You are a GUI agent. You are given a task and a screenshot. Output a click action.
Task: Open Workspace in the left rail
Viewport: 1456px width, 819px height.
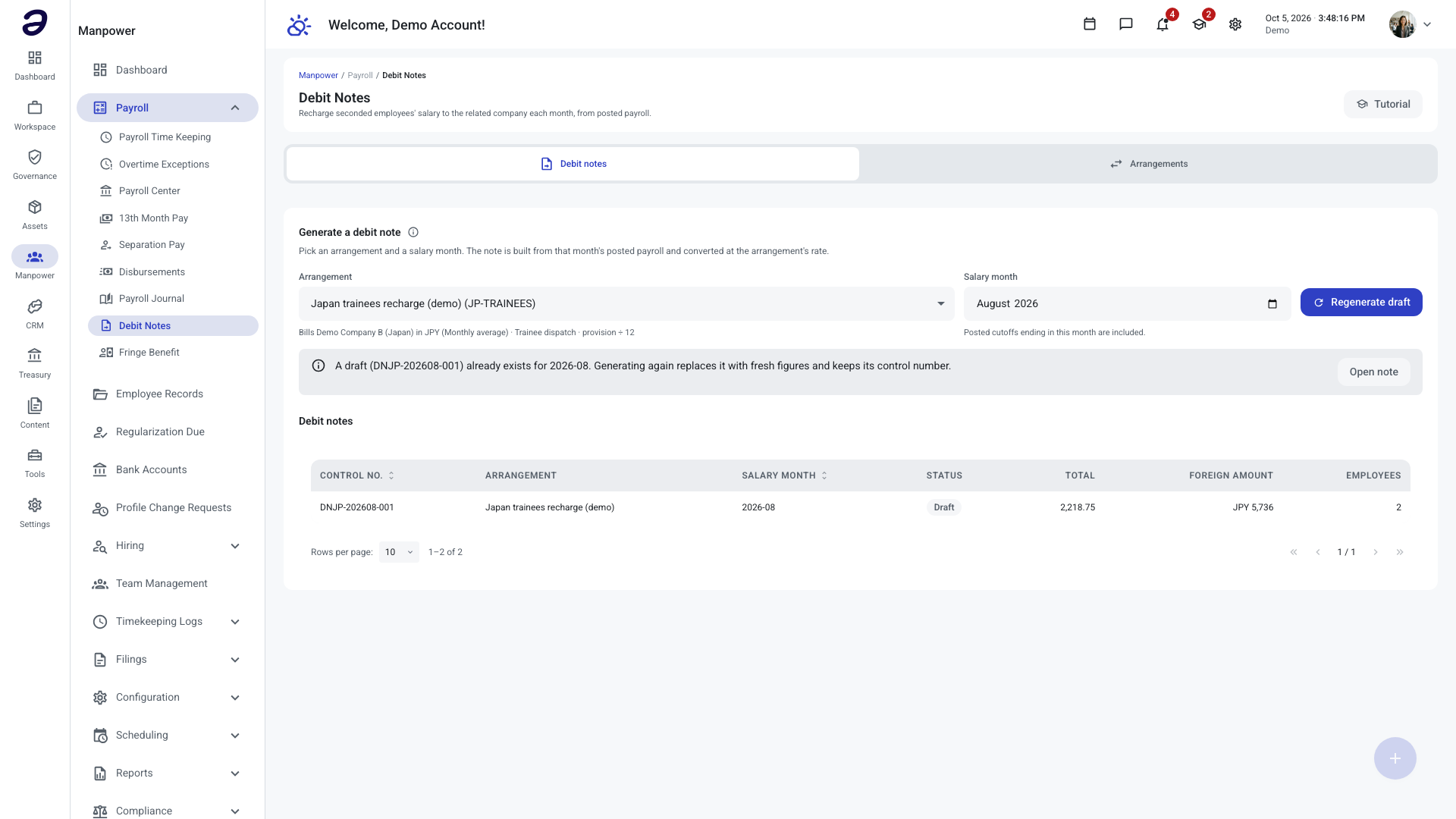coord(35,115)
